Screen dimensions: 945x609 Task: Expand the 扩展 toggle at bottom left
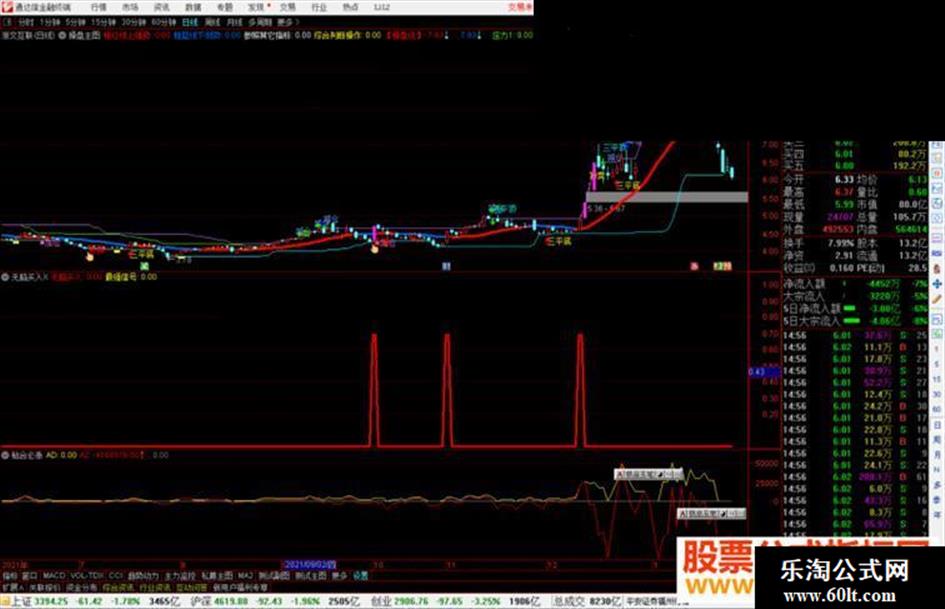click(x=12, y=587)
